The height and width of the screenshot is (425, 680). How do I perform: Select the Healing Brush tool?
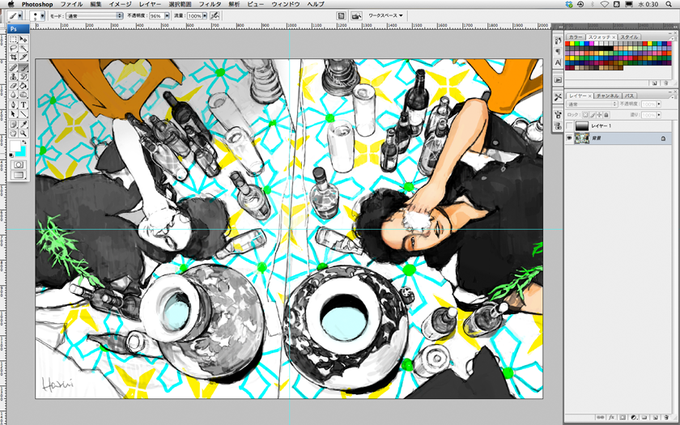tap(14, 68)
